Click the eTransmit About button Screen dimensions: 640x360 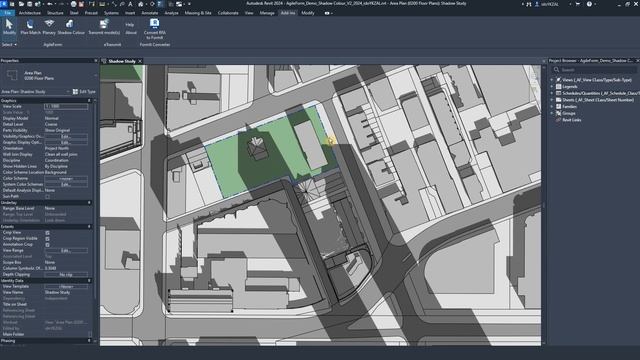131,33
